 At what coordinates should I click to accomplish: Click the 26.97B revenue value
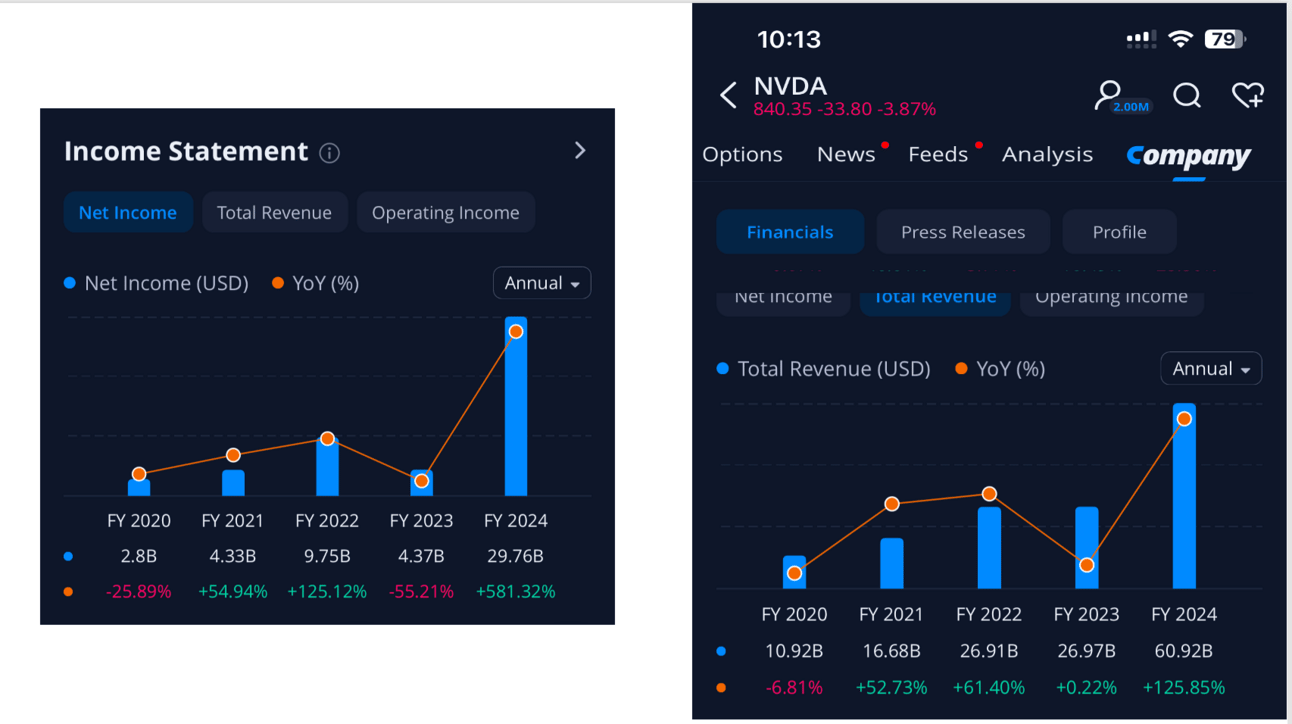tap(1086, 651)
